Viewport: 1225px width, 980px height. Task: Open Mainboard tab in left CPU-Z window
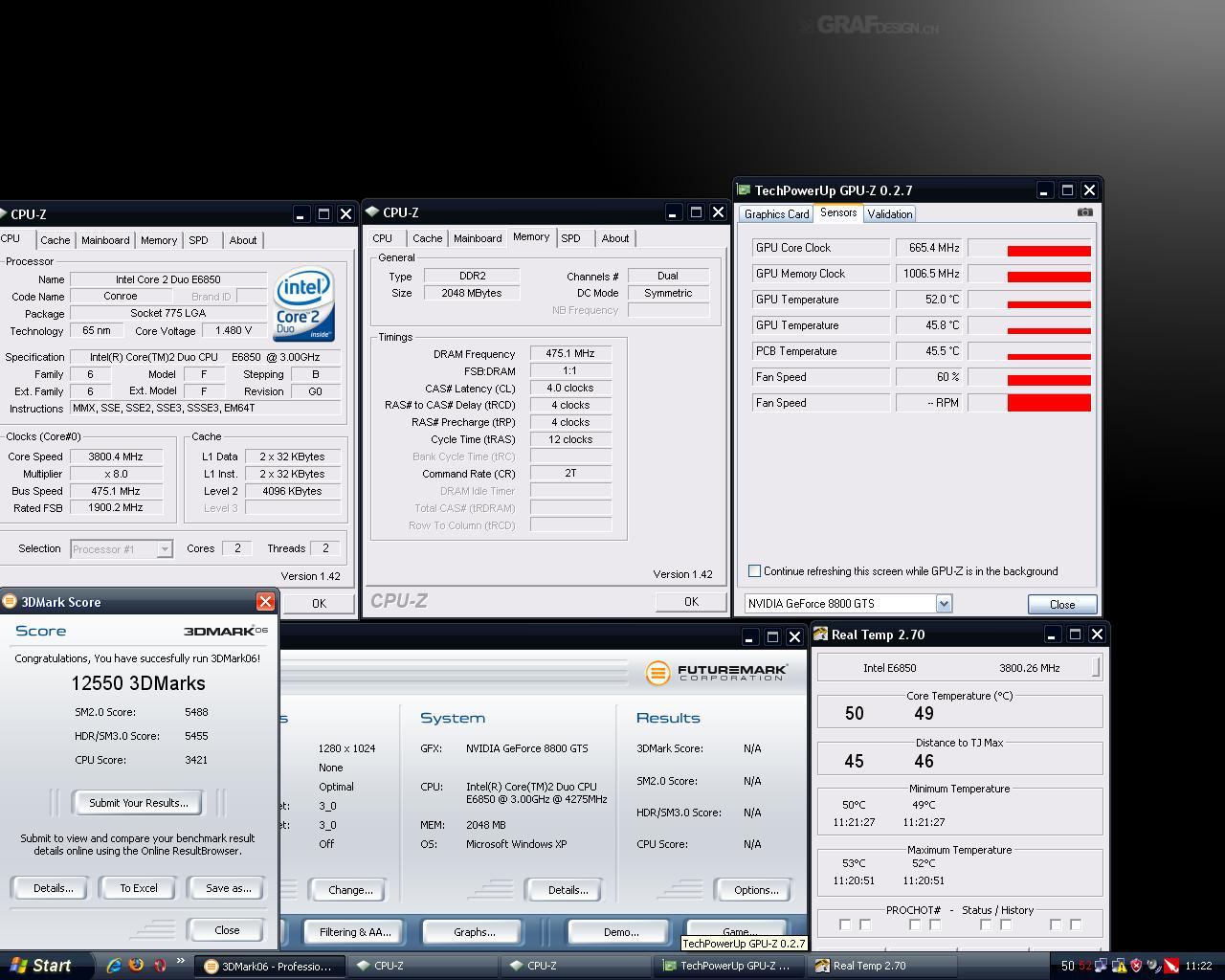tap(105, 240)
